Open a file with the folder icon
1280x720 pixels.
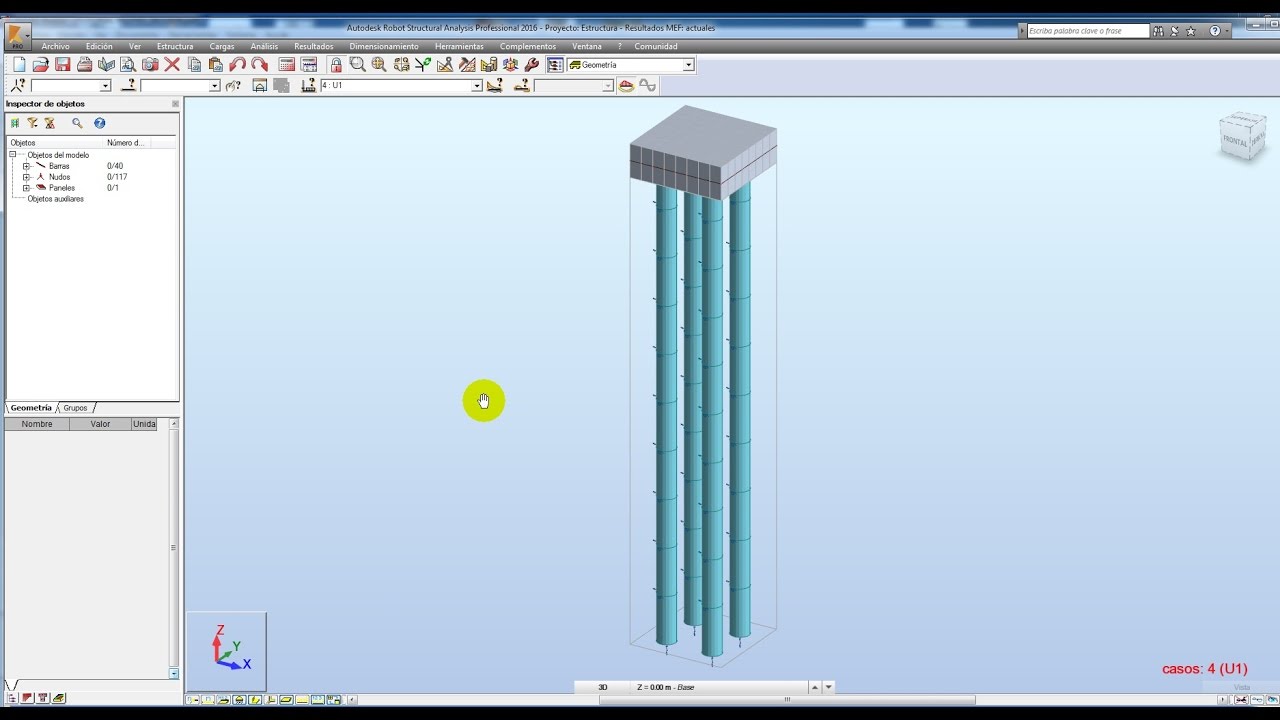40,65
